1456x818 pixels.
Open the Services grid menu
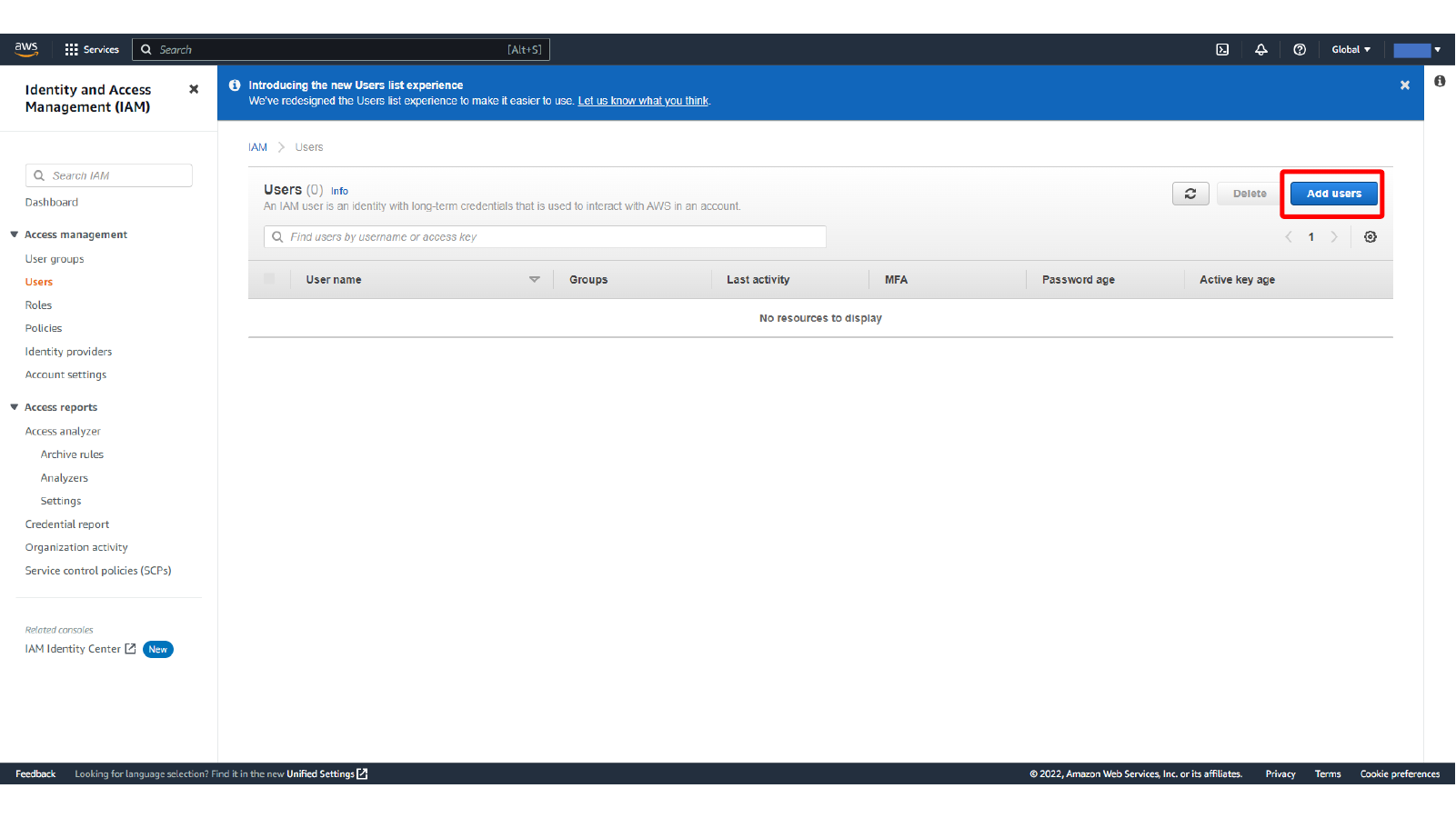click(x=92, y=50)
